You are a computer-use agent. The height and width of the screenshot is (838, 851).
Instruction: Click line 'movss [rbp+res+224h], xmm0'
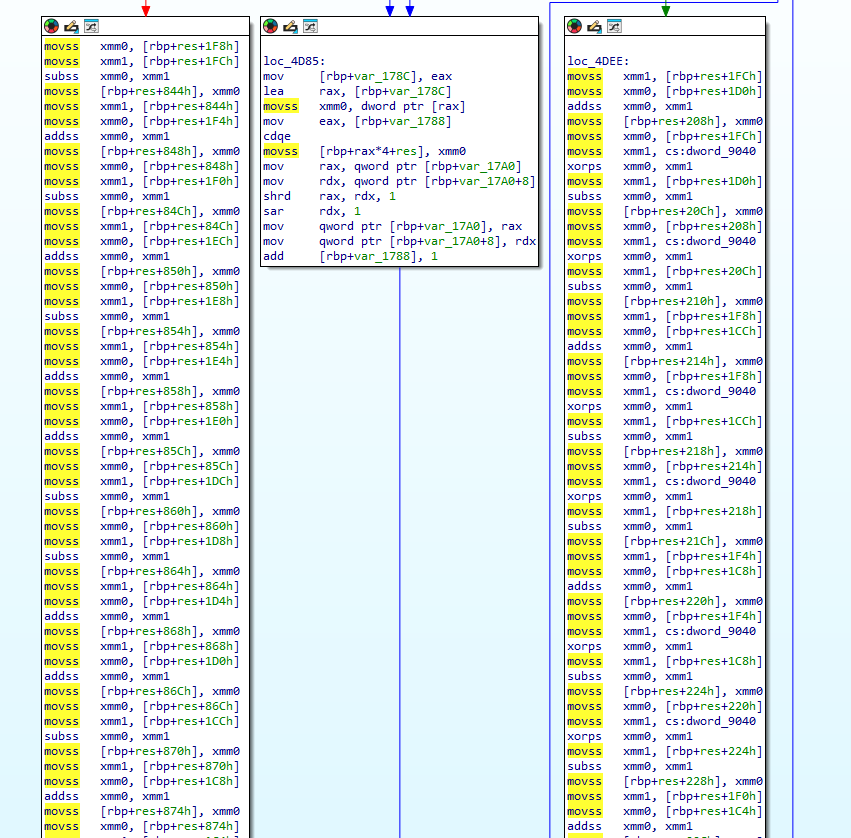[665, 691]
